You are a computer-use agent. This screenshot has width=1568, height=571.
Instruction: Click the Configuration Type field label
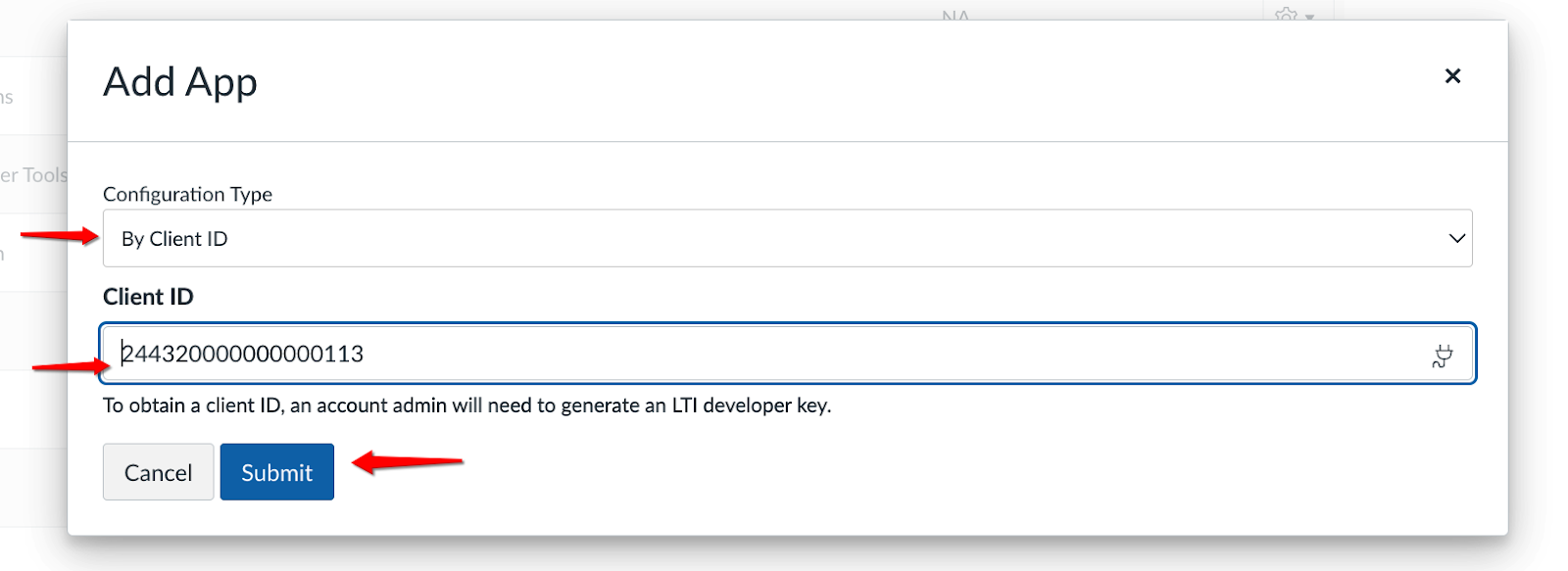(x=187, y=194)
